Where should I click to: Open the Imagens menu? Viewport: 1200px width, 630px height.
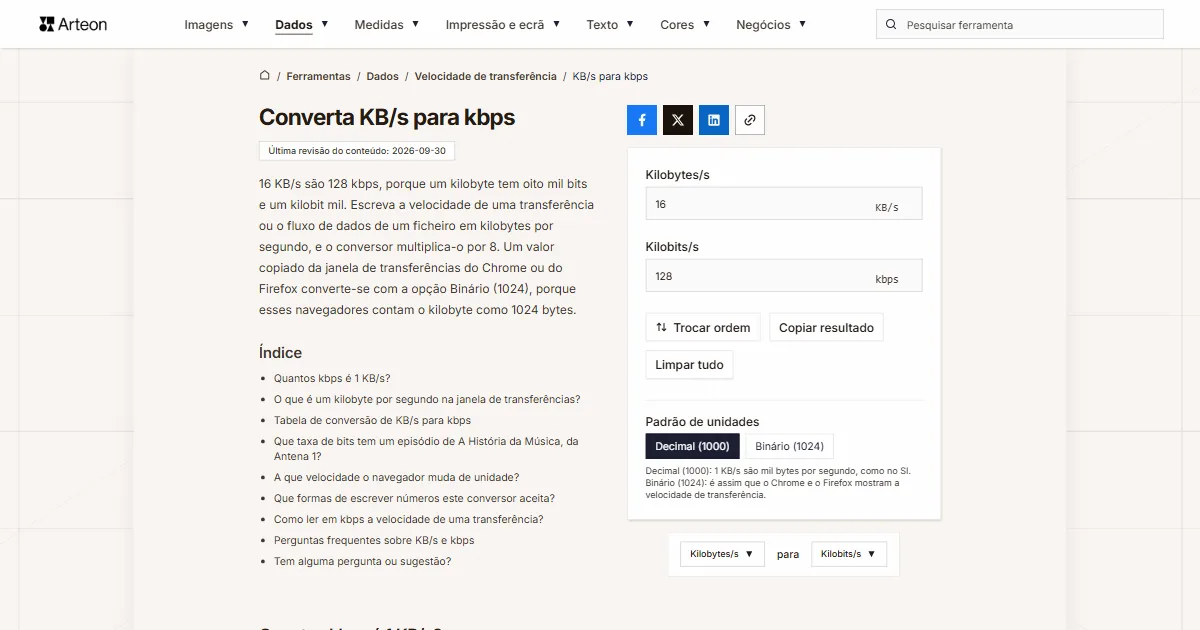(217, 25)
